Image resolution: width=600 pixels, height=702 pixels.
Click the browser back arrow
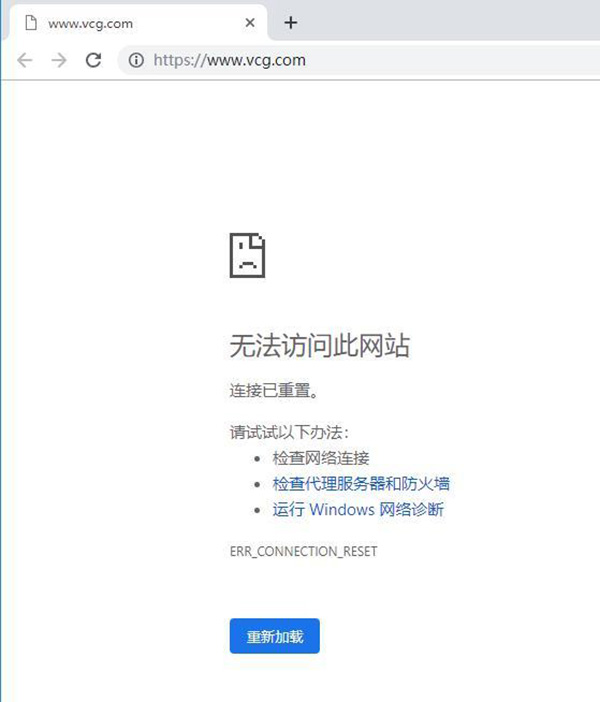tap(25, 60)
